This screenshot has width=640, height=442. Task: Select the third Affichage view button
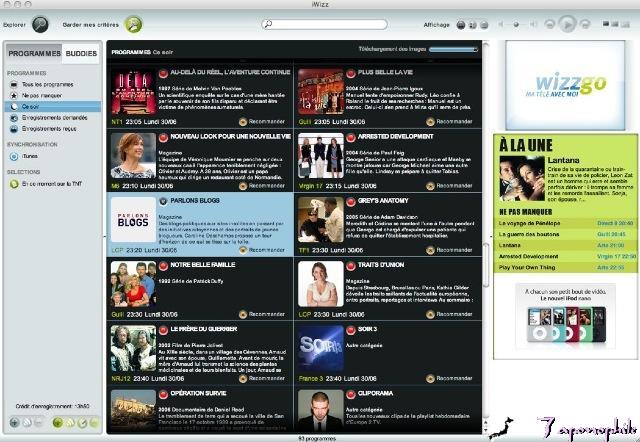tap(484, 25)
